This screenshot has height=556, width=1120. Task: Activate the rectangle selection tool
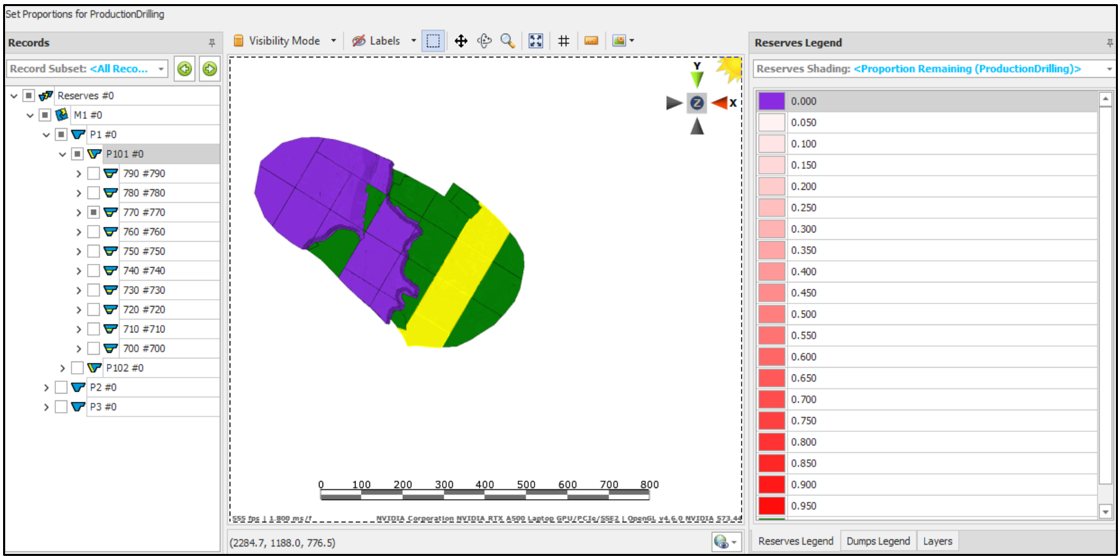tap(433, 41)
